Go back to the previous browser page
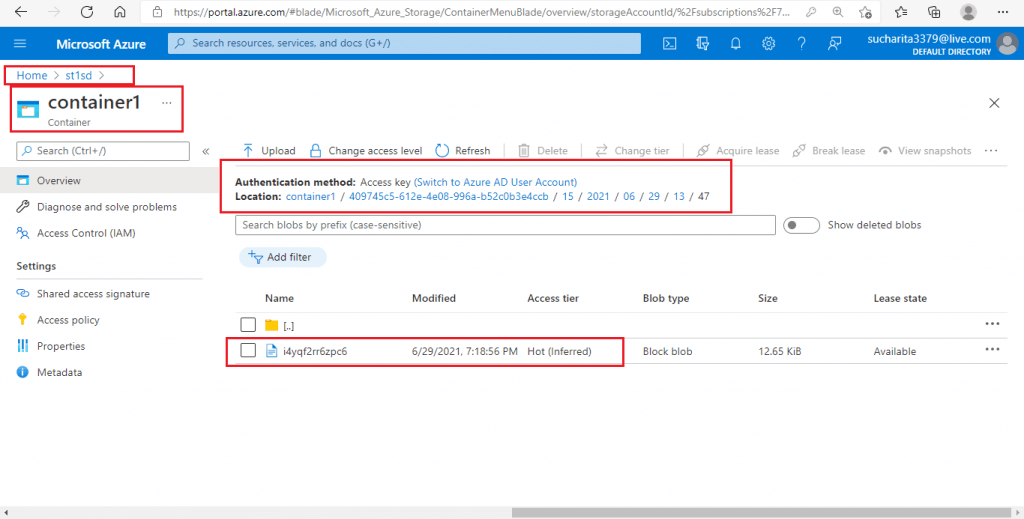1024x519 pixels. click(x=21, y=12)
